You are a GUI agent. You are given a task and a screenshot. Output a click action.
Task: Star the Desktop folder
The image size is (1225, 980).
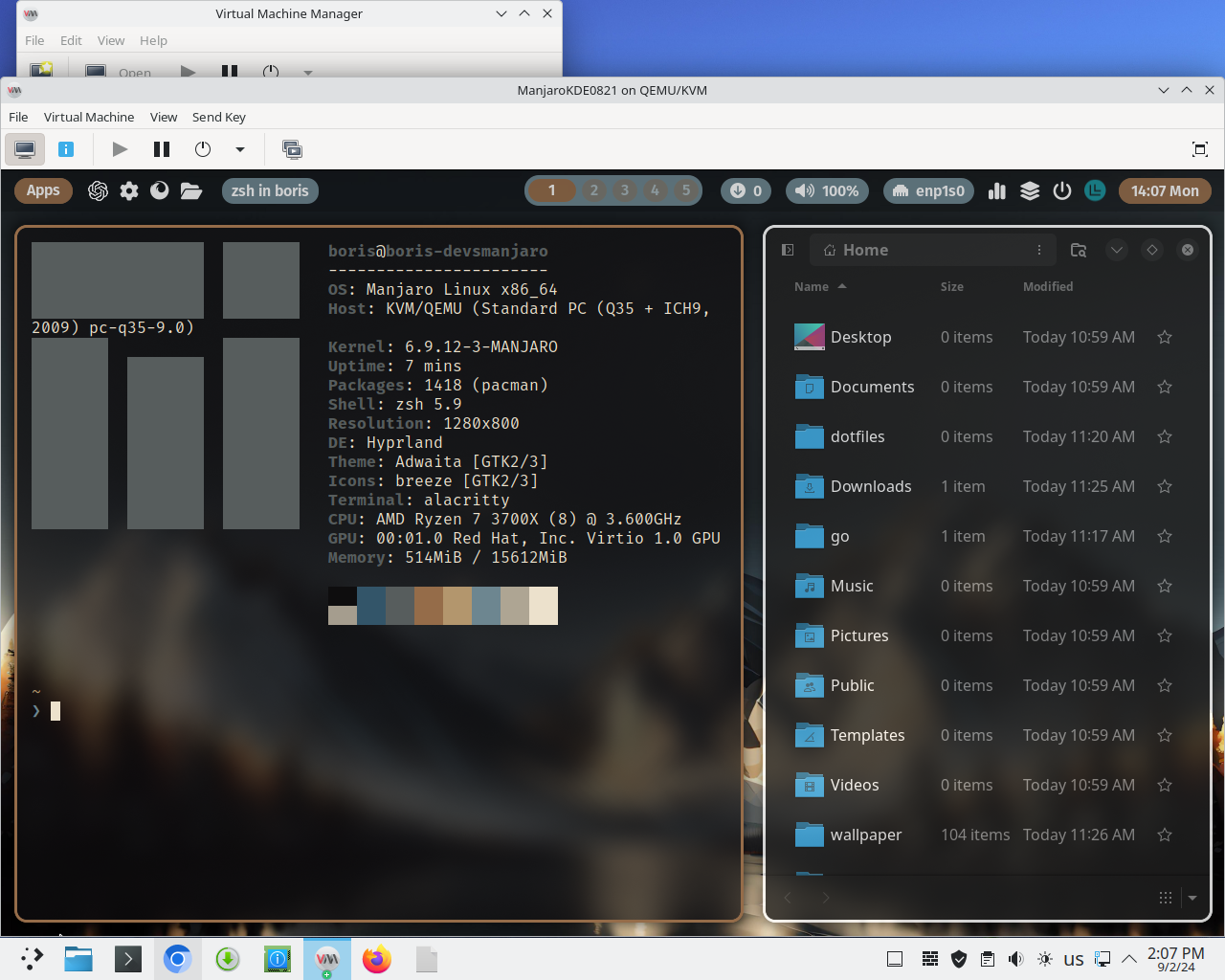(1165, 337)
